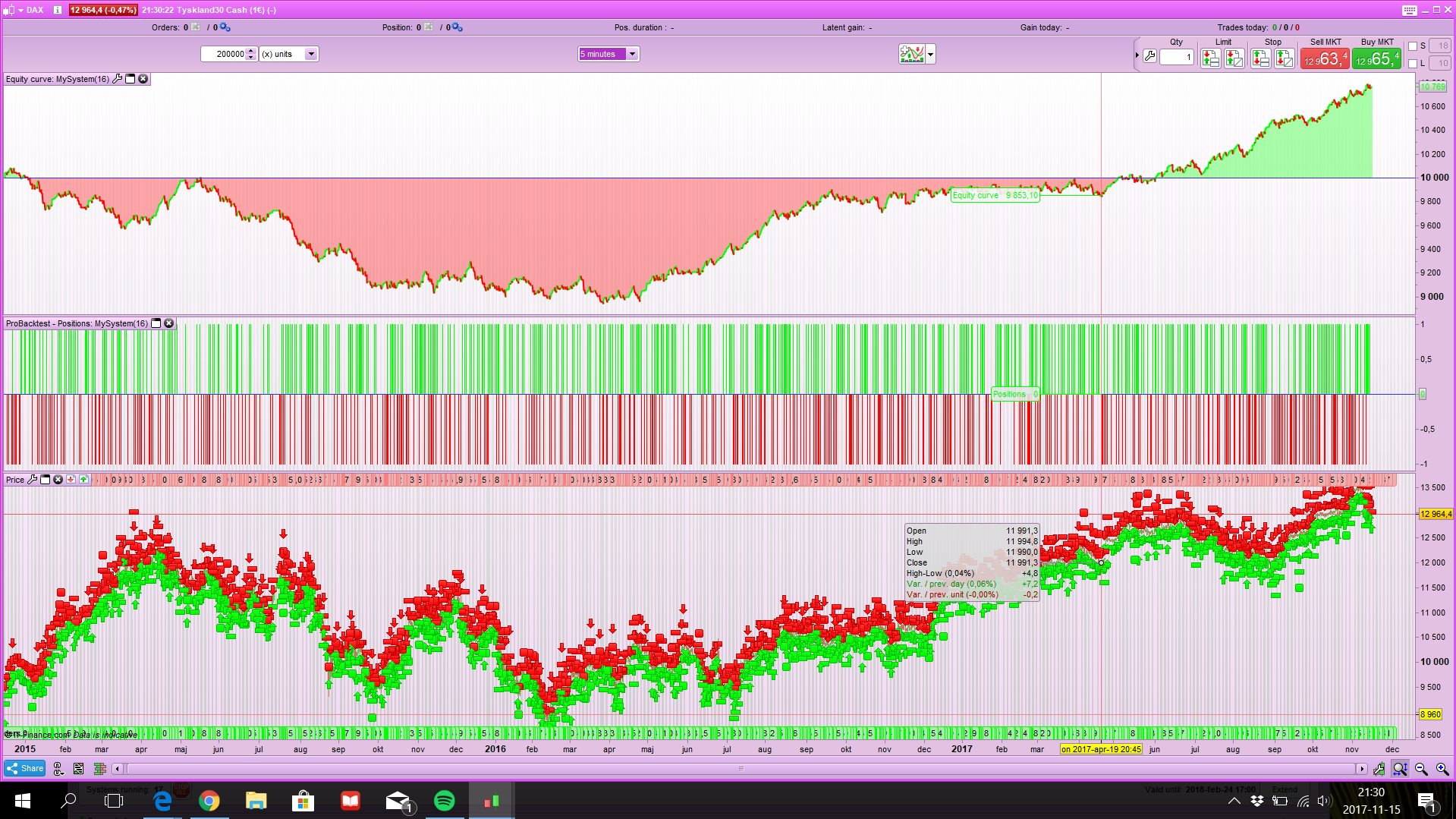The width and height of the screenshot is (1456, 819).
Task: Open Google Chrome from the taskbar
Action: (209, 801)
